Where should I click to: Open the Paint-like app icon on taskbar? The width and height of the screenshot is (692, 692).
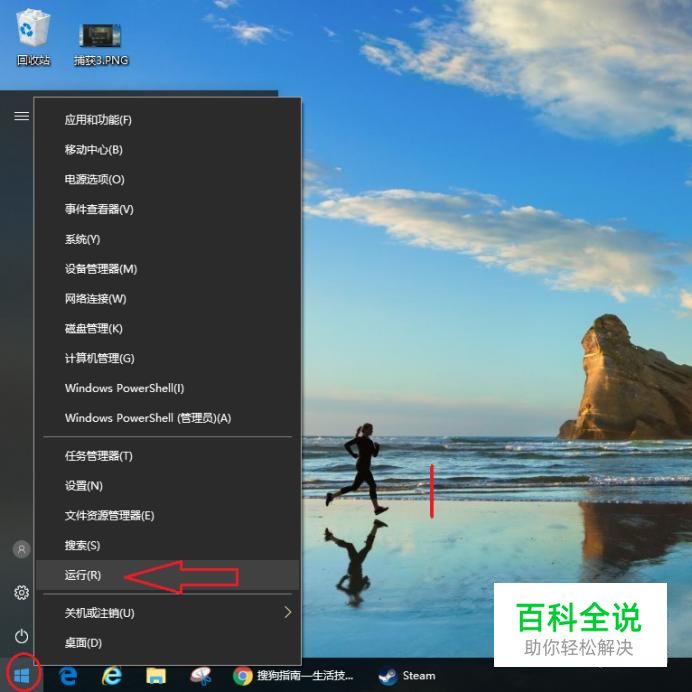click(200, 676)
